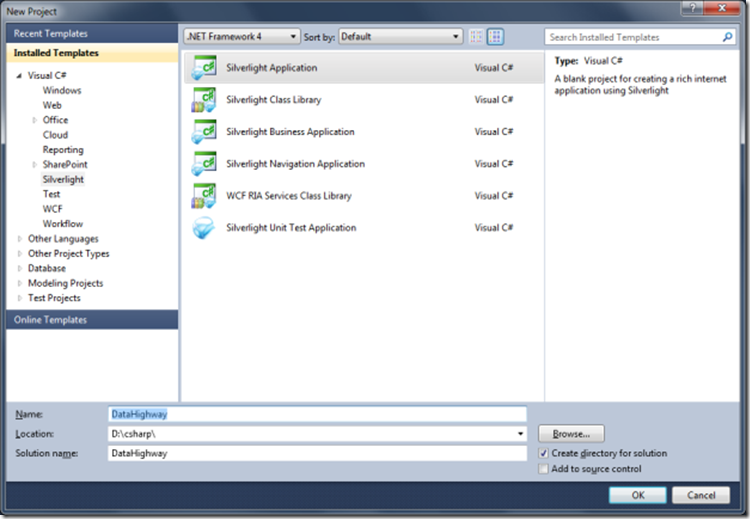Switch to medium icons view

(495, 36)
